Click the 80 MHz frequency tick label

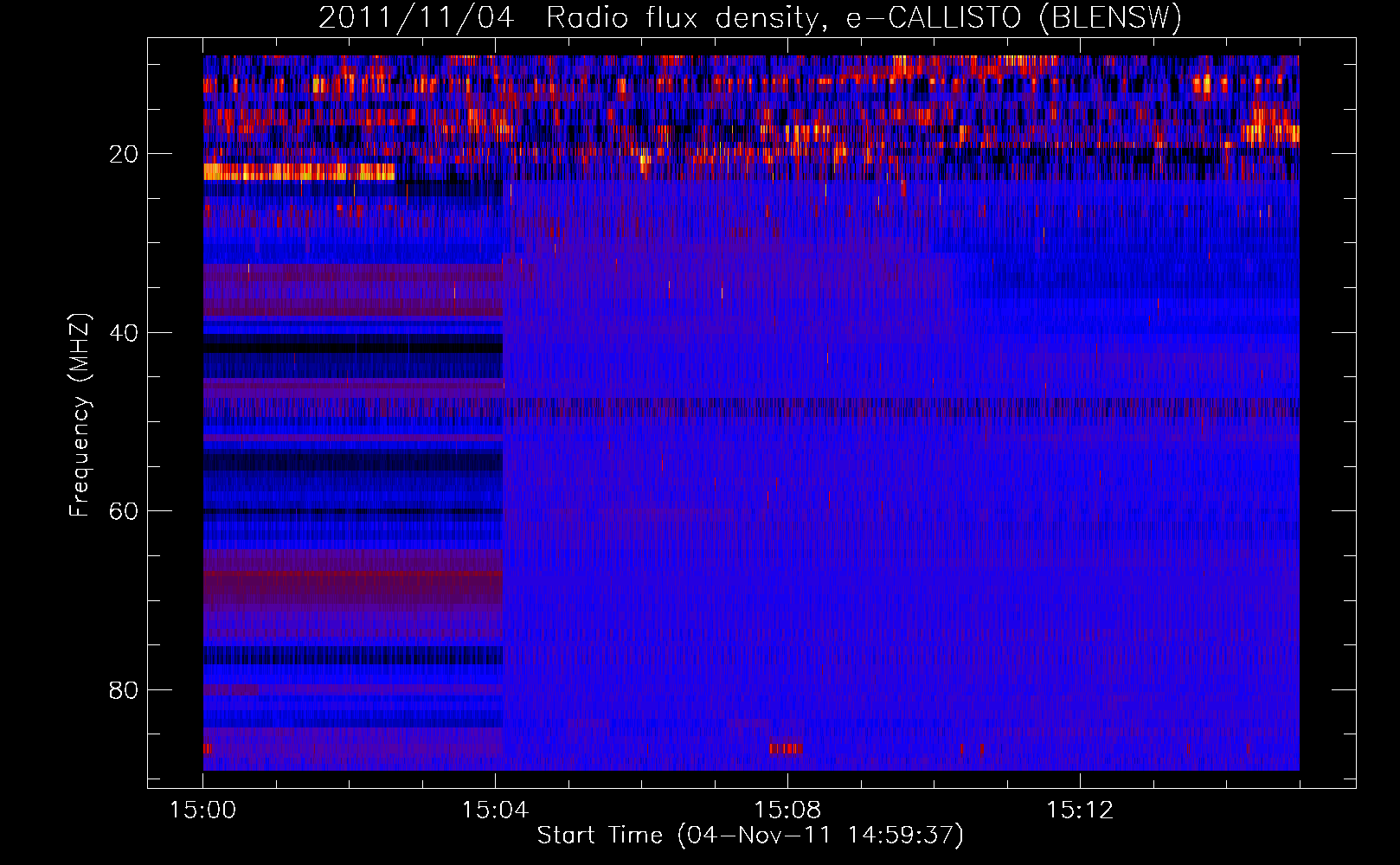[x=124, y=690]
